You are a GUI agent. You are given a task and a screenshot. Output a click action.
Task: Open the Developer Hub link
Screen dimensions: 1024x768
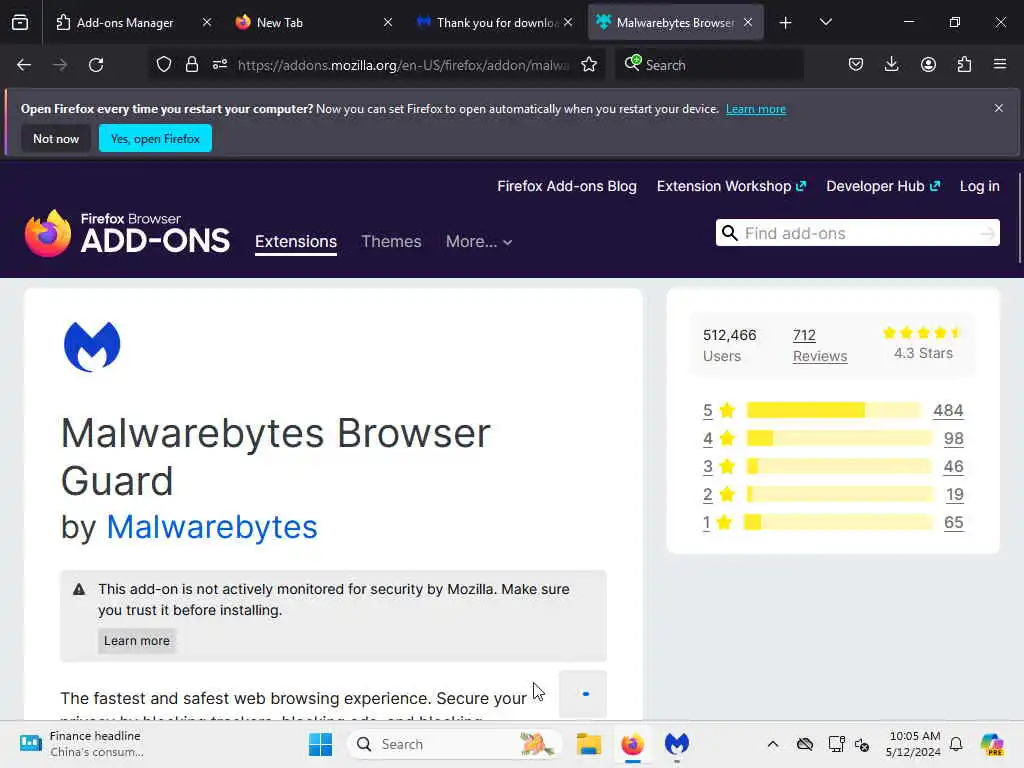883,186
